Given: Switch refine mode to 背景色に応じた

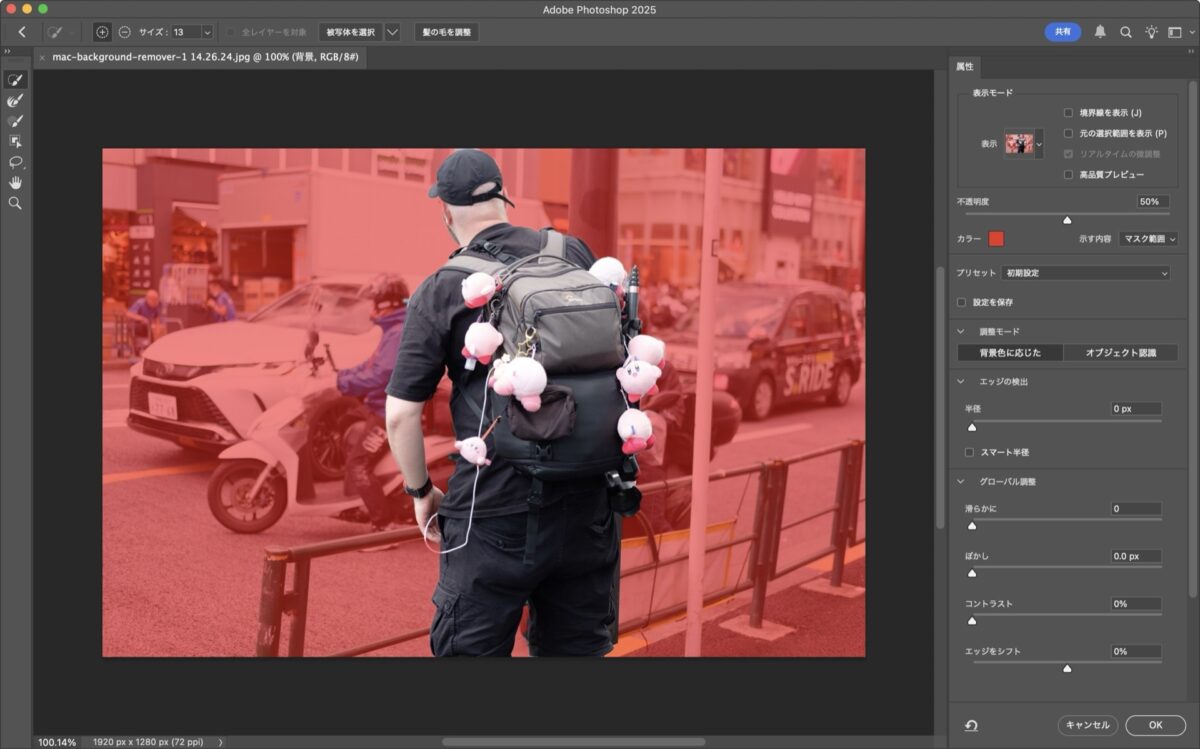Looking at the screenshot, I should [x=1009, y=352].
